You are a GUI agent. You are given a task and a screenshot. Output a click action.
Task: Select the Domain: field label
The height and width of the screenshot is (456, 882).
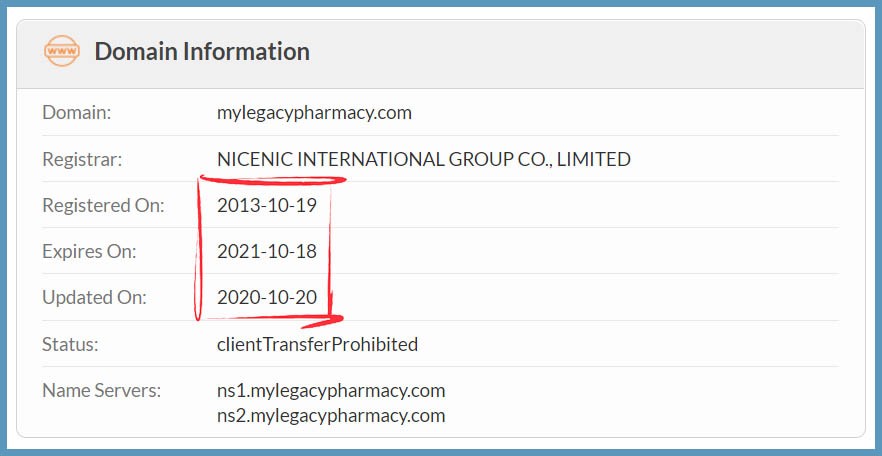click(x=76, y=113)
